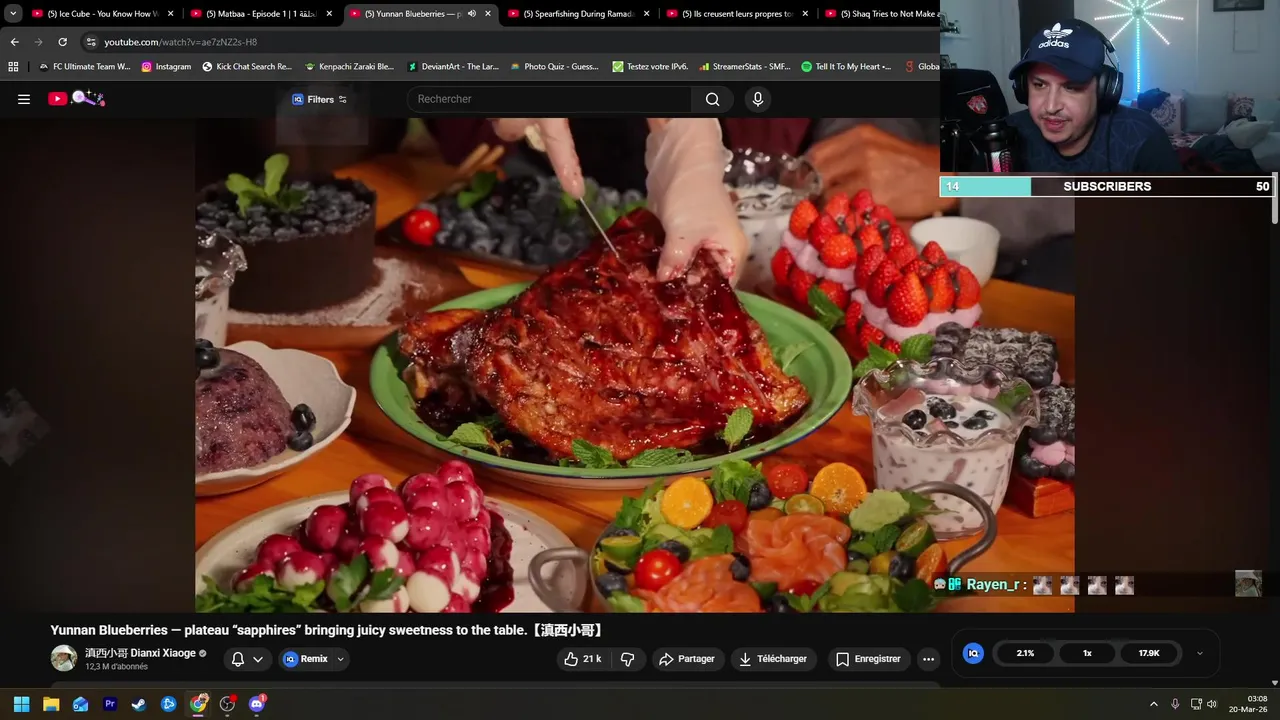
Task: Click the playing video frame
Action: pos(634,365)
